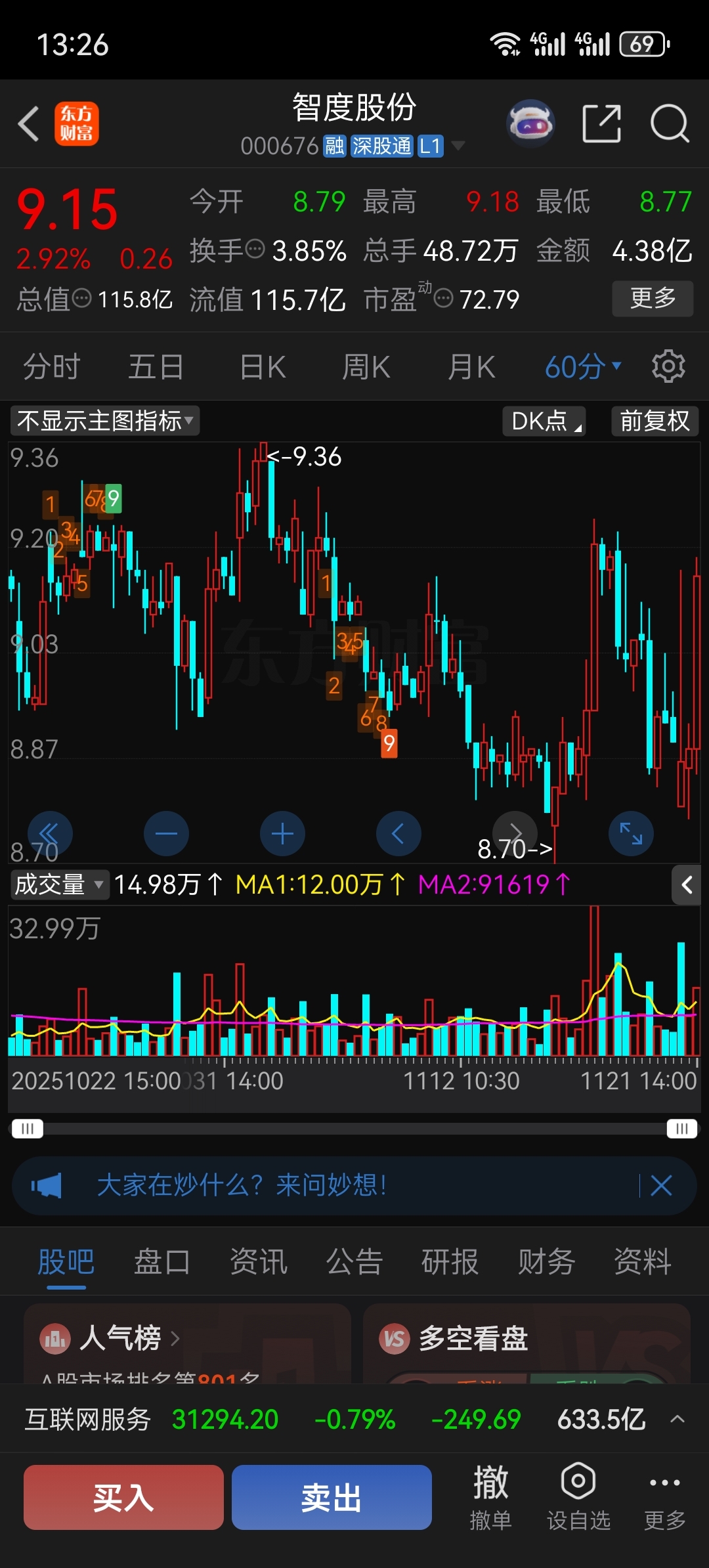The height and width of the screenshot is (1568, 709).
Task: Open the 60分 period dropdown
Action: [583, 366]
